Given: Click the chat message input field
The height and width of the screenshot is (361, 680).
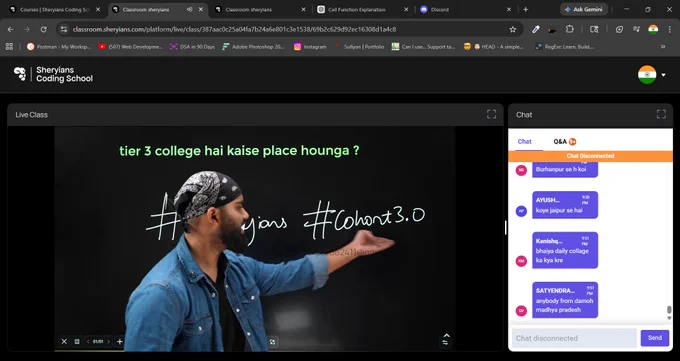Looking at the screenshot, I should (574, 338).
